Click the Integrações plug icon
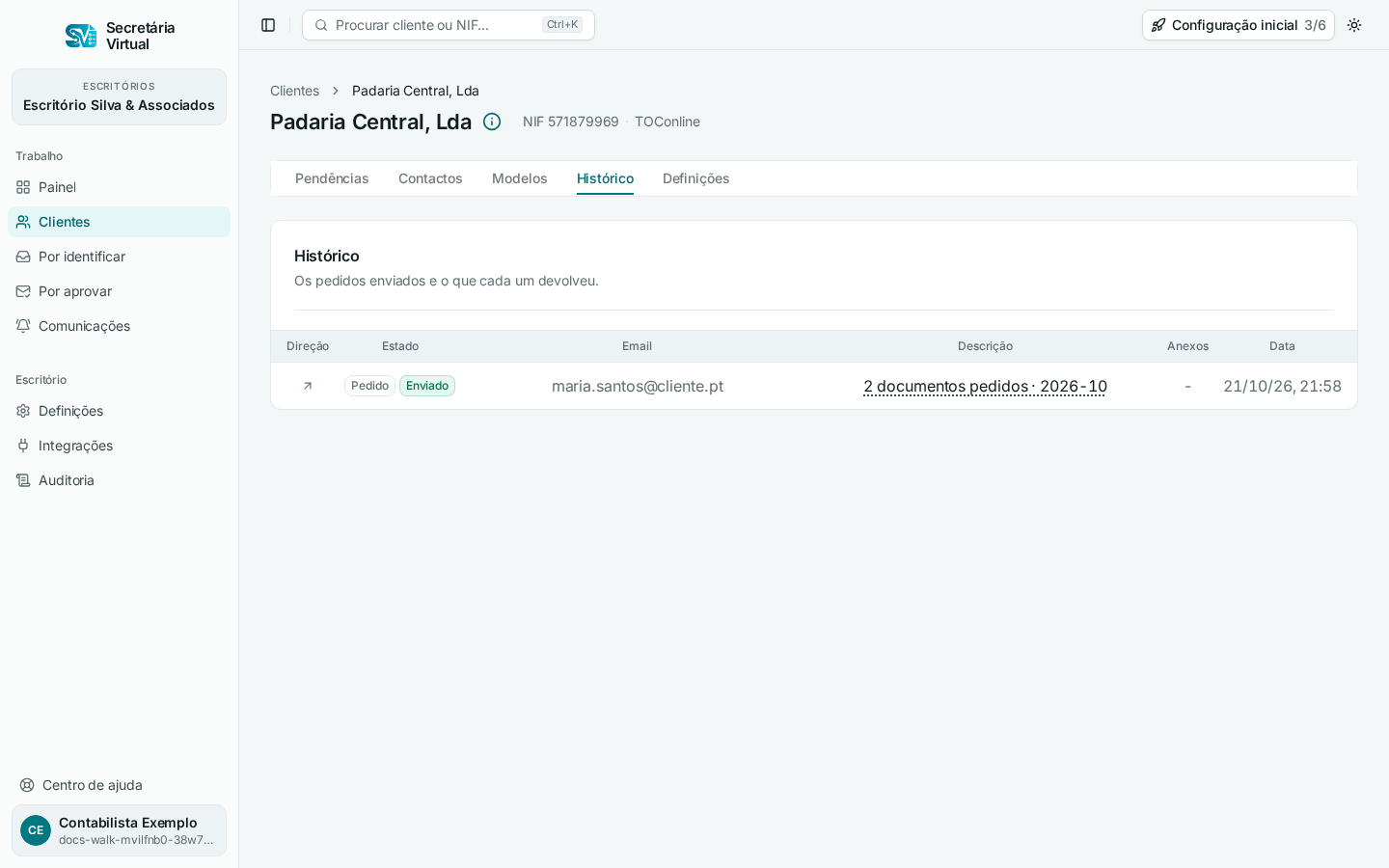 coord(23,446)
